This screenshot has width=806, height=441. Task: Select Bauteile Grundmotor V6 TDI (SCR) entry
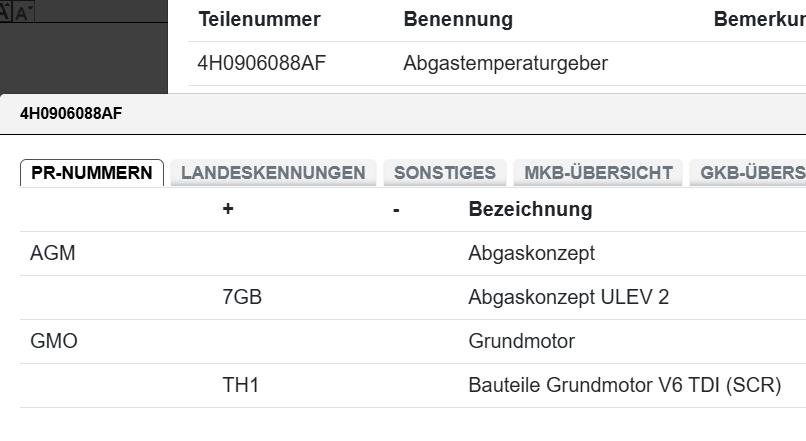click(624, 385)
